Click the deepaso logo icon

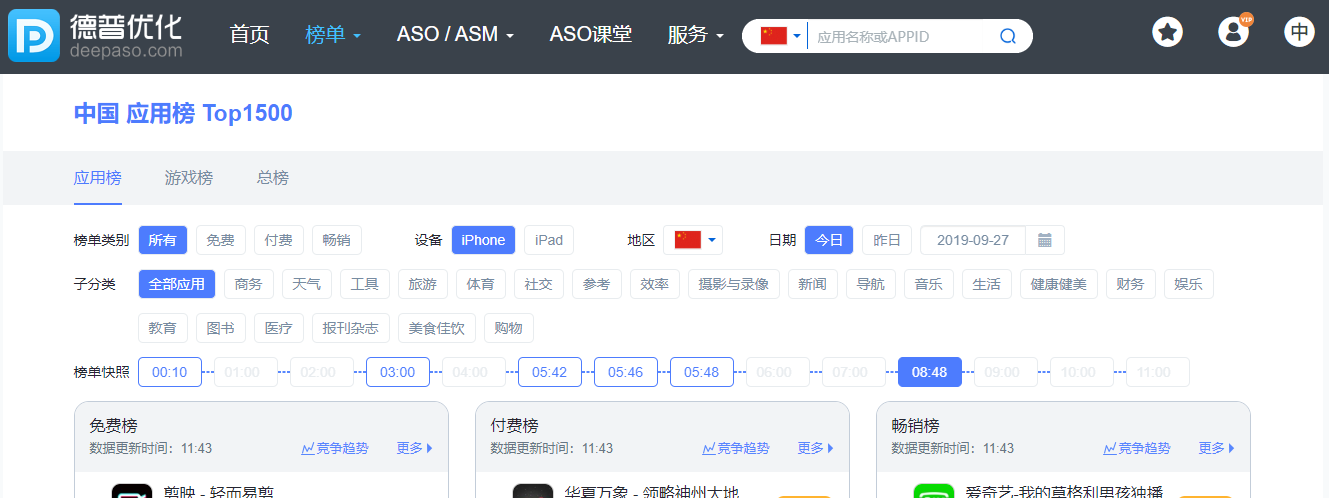click(35, 36)
